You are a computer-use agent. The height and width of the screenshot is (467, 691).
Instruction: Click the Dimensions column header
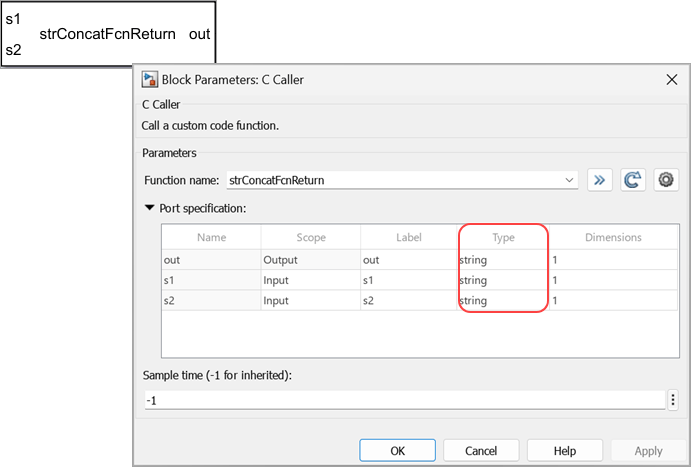click(612, 238)
